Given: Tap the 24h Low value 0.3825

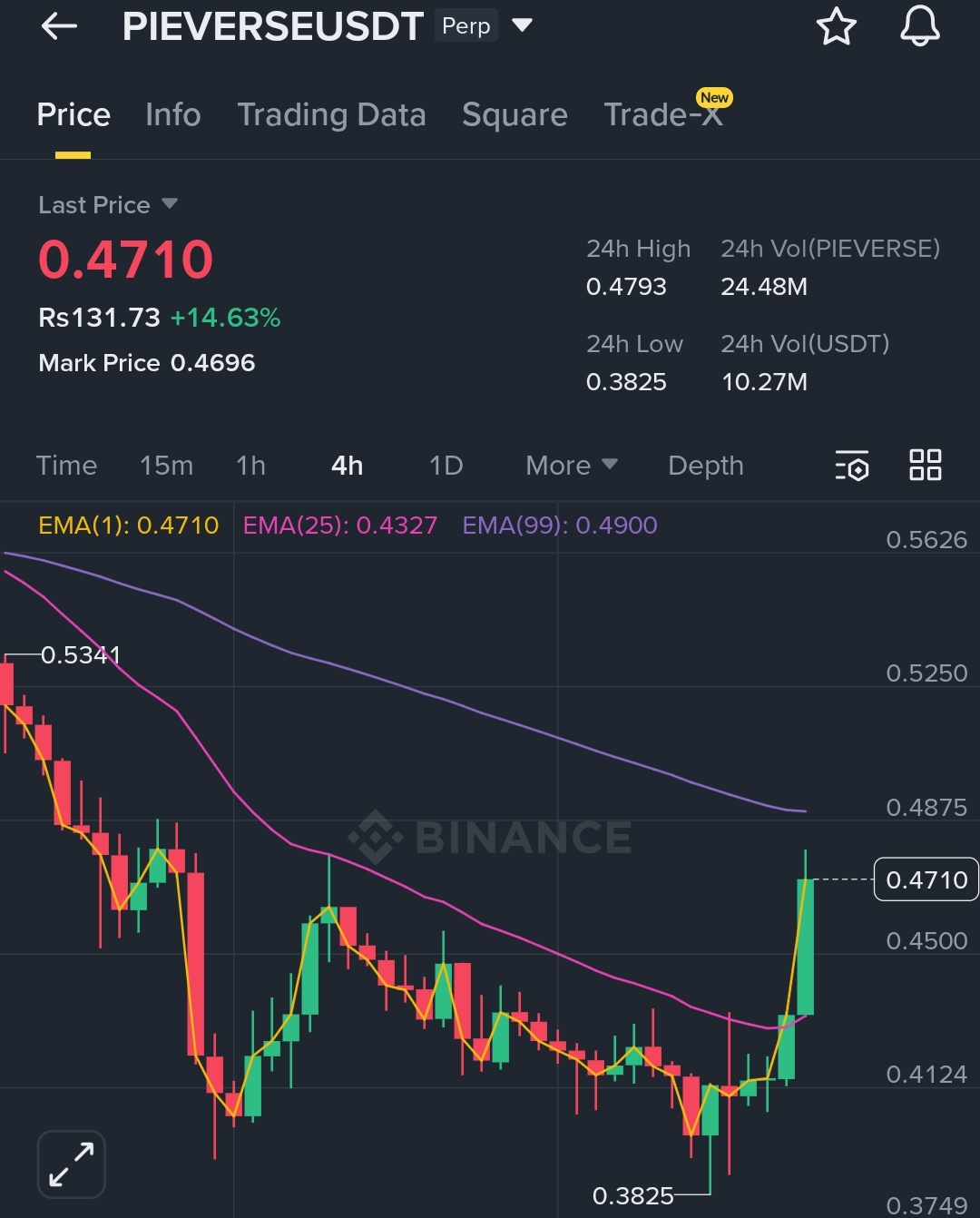Looking at the screenshot, I should (x=626, y=382).
